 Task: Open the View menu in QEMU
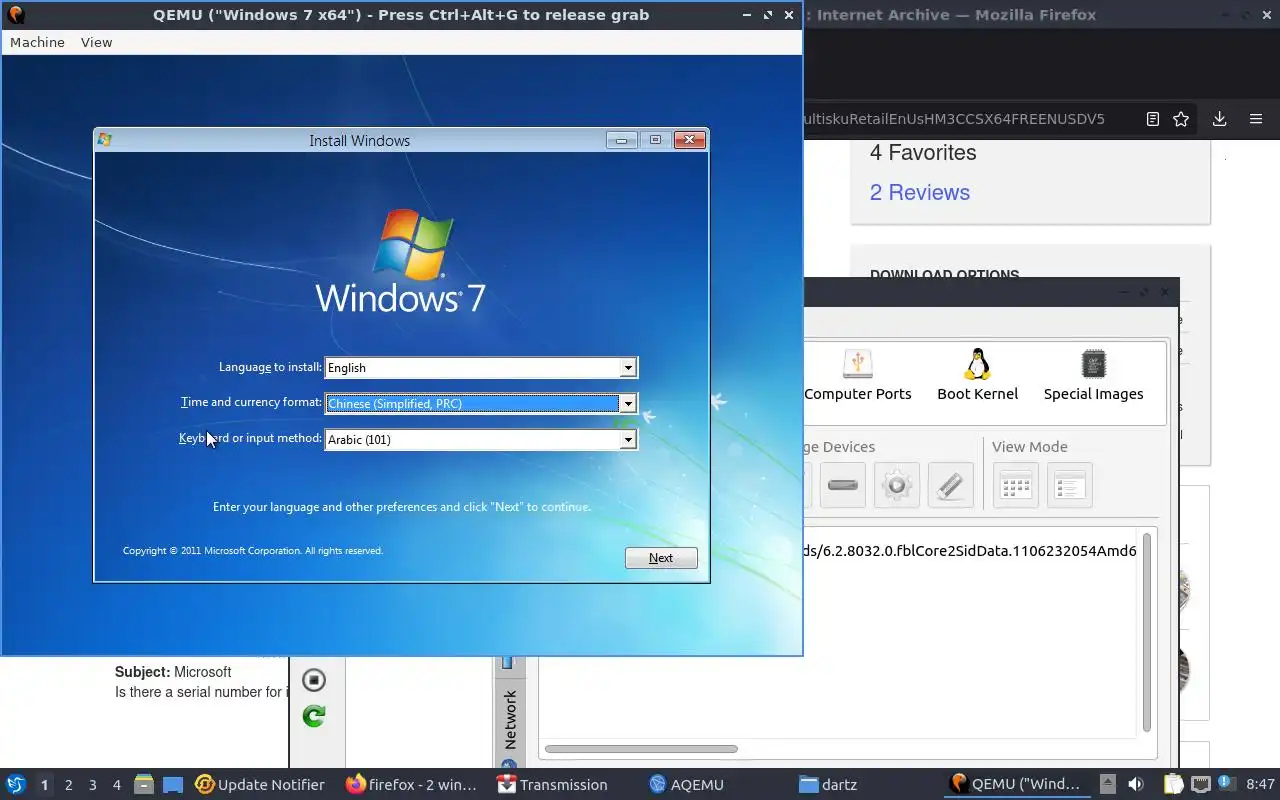point(96,42)
